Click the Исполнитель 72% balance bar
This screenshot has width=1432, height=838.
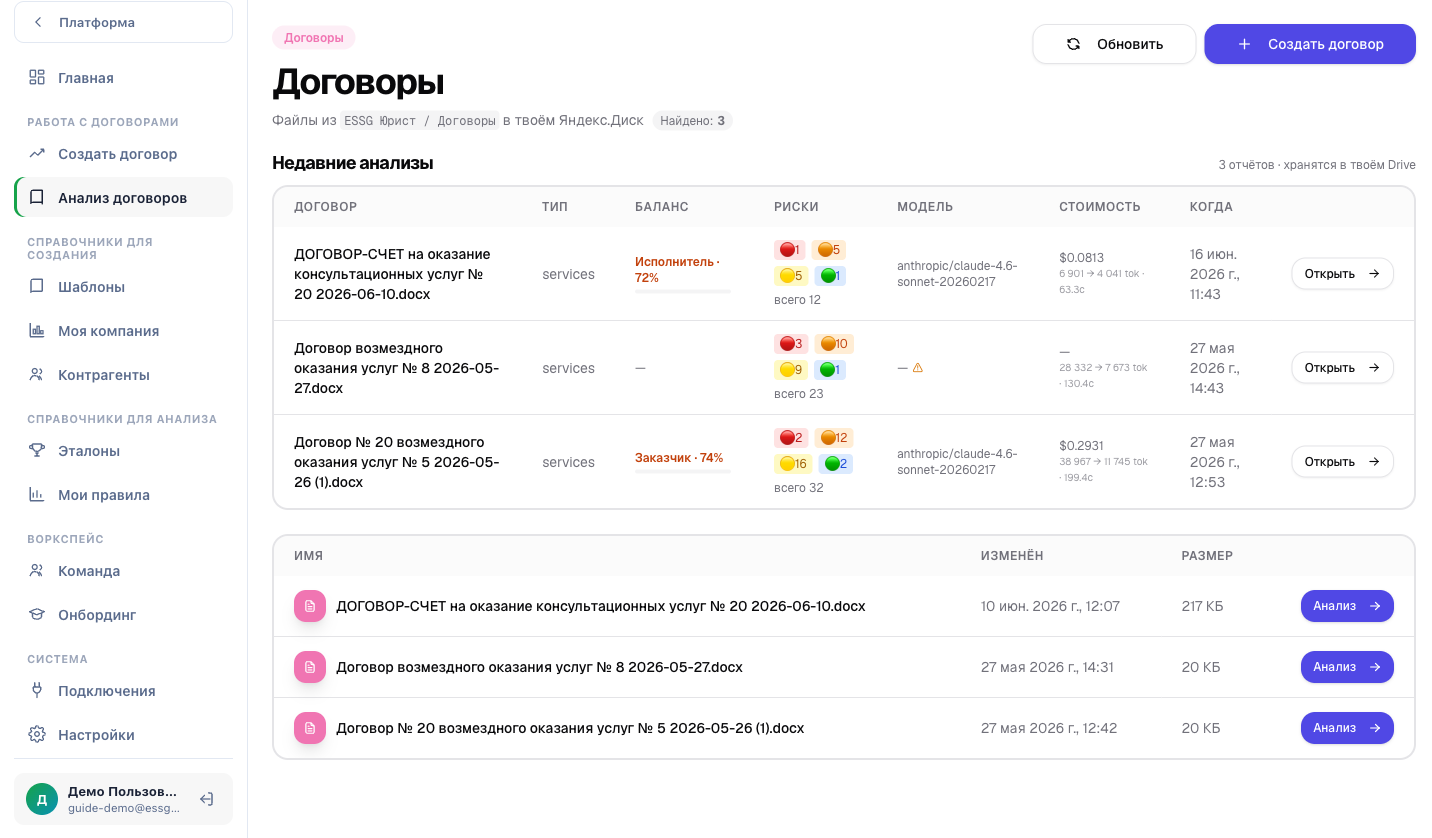click(683, 291)
